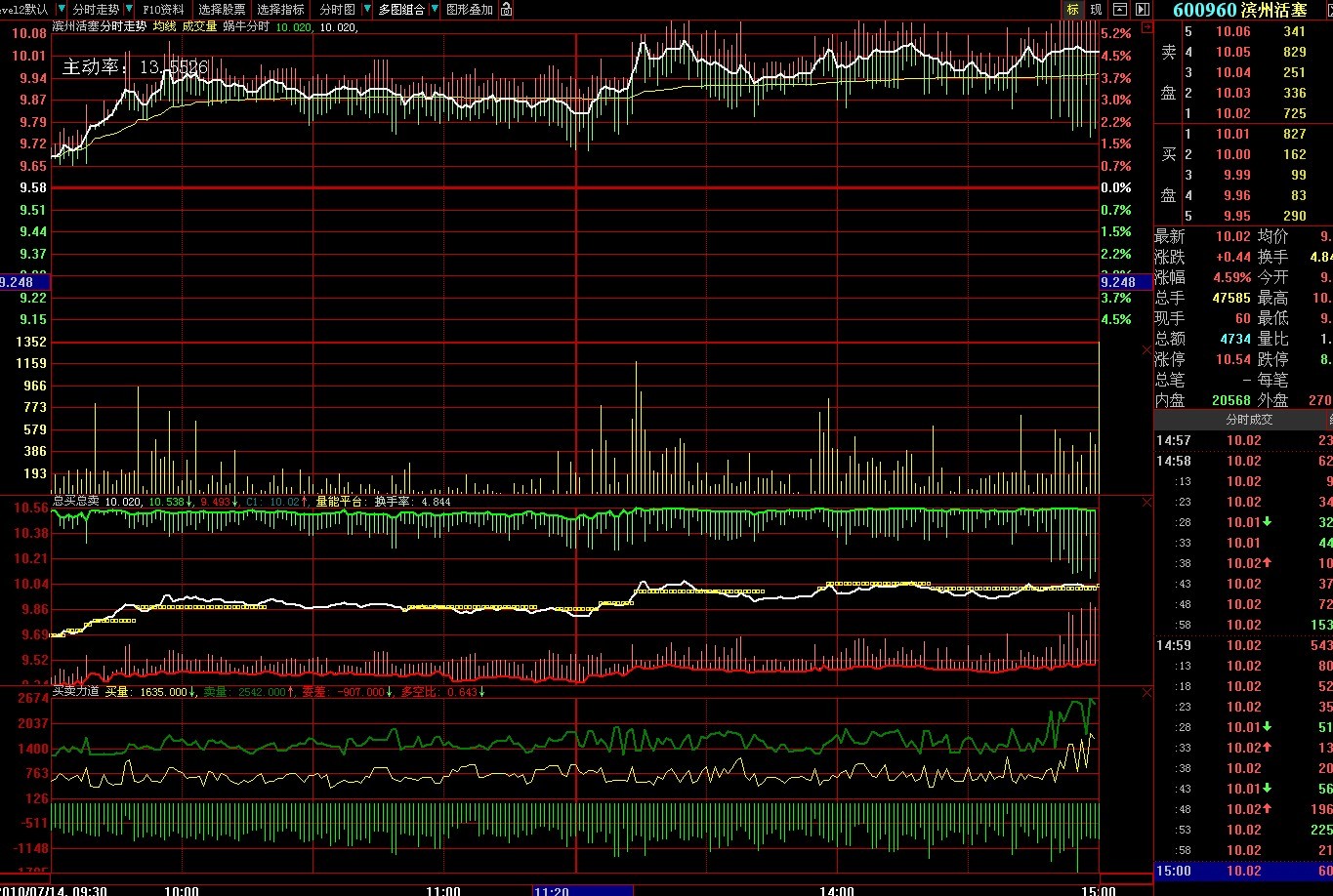1333x896 pixels.
Task: Open the 分时图 menu
Action: click(x=338, y=10)
